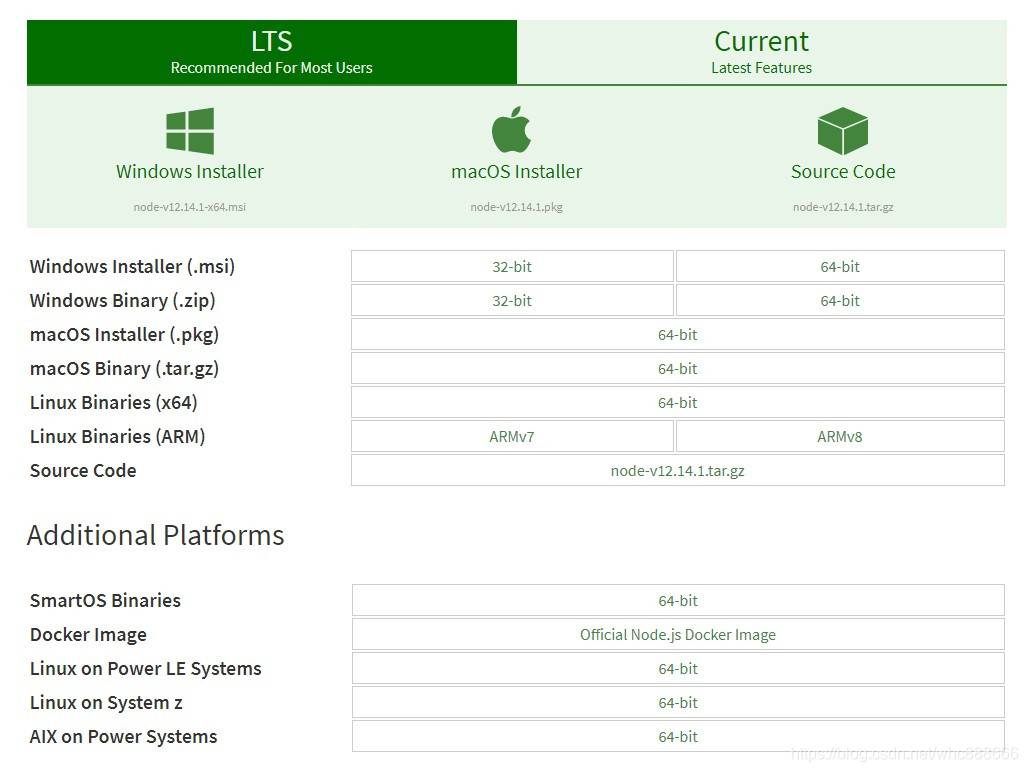Image resolution: width=1028 pixels, height=772 pixels.
Task: Download 64-bit macOS Binary (.tar.gz)
Action: pos(678,369)
